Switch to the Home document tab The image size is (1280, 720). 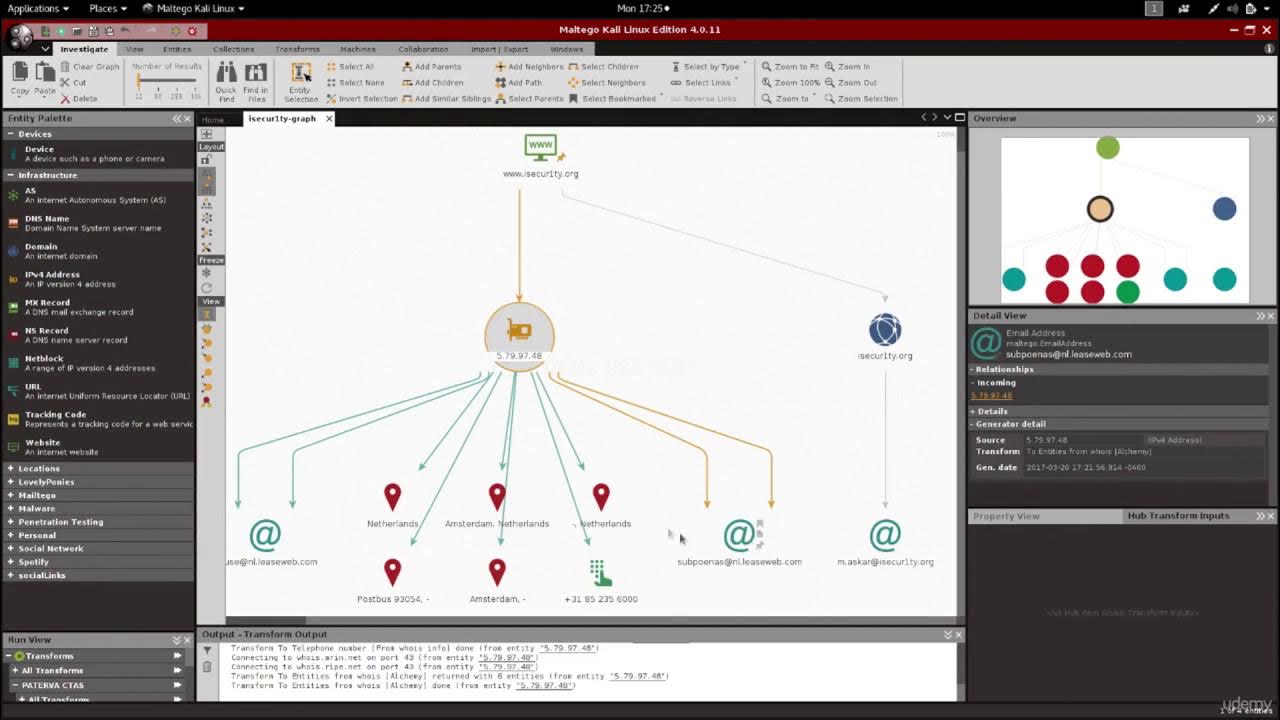(213, 120)
